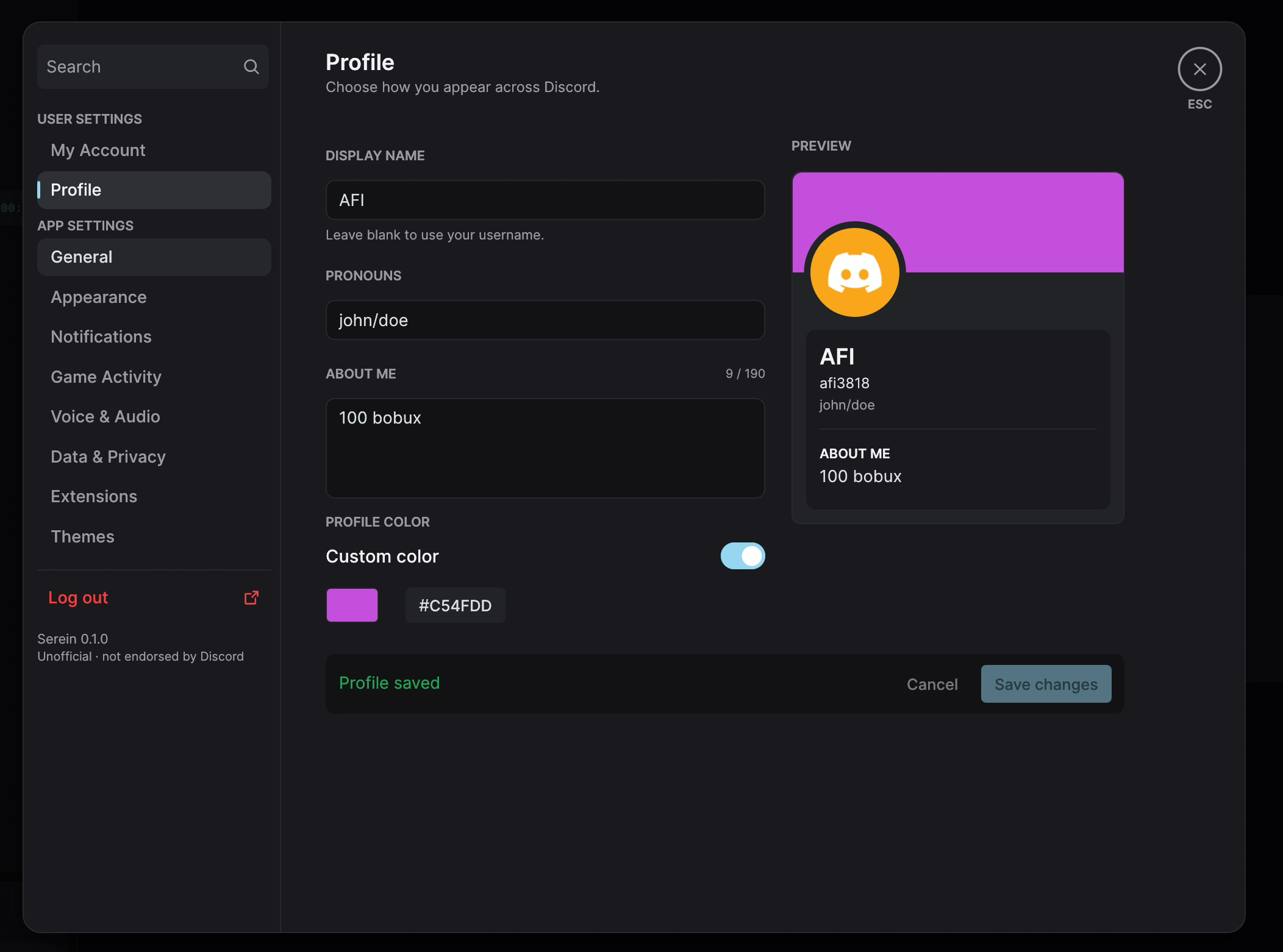Click the About Me text area
Image resolution: width=1283 pixels, height=952 pixels.
pyautogui.click(x=545, y=448)
